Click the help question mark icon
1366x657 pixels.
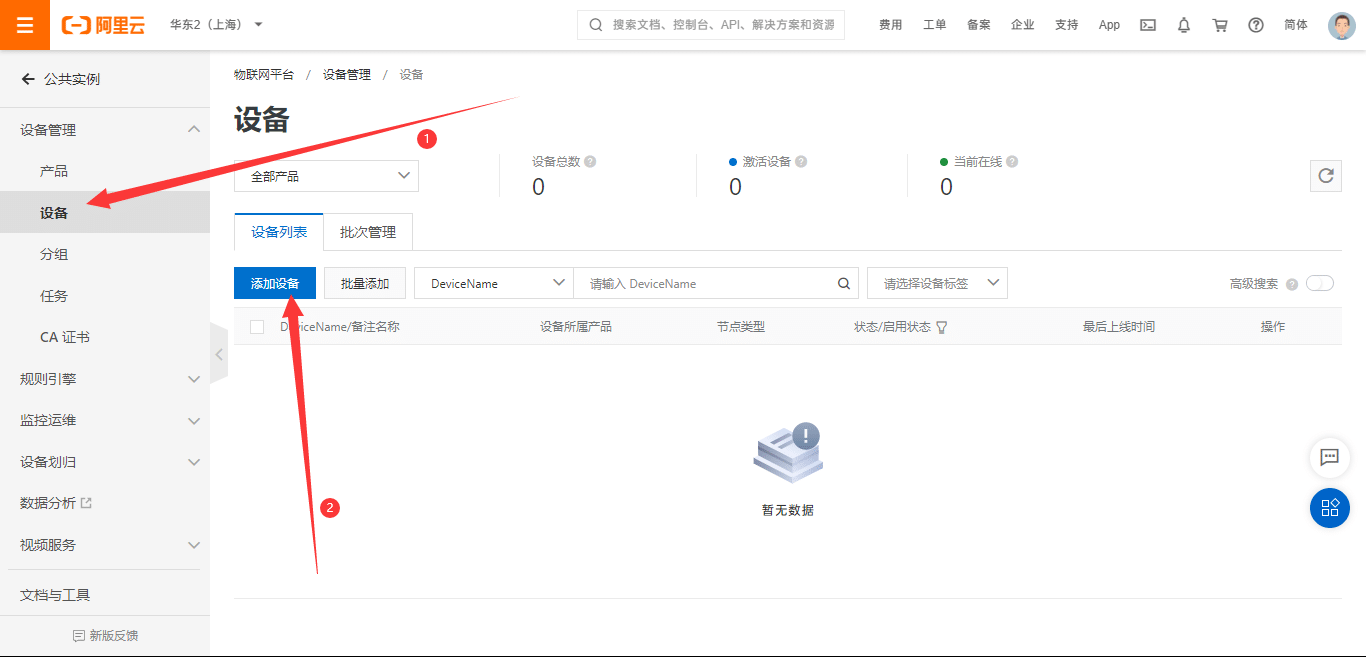click(x=1255, y=24)
